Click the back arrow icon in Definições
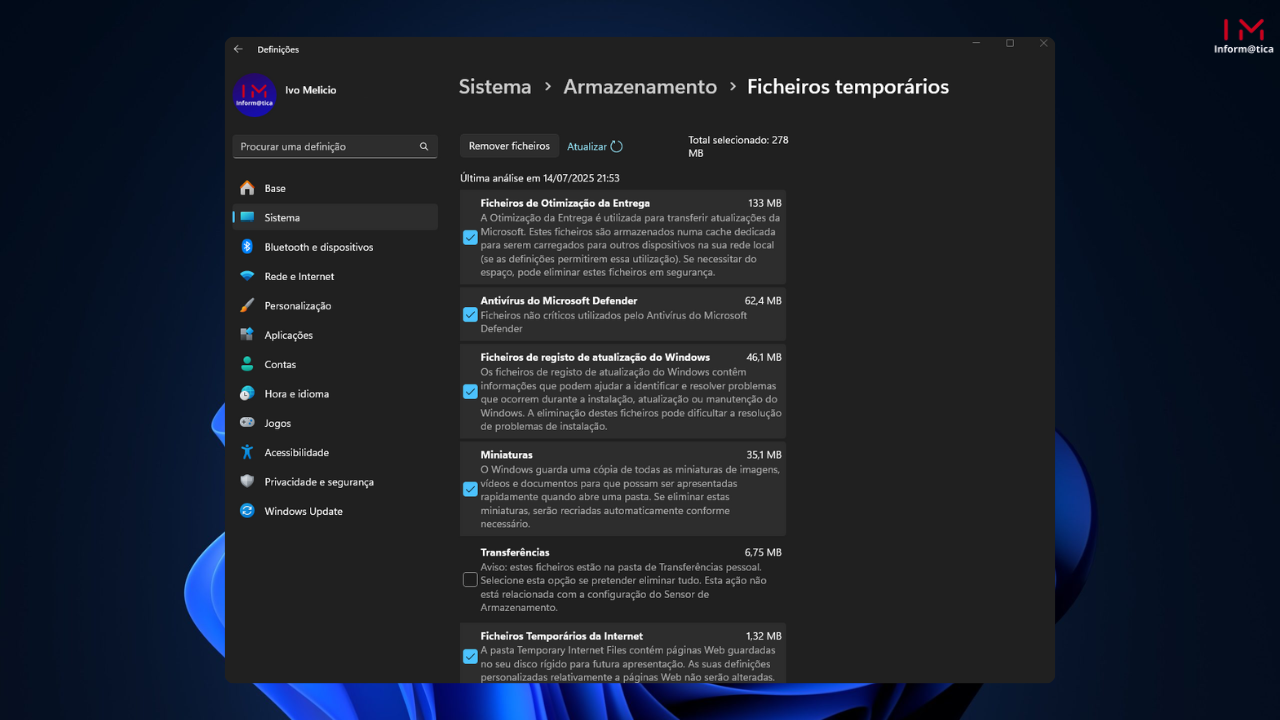This screenshot has width=1280, height=720. [x=238, y=49]
